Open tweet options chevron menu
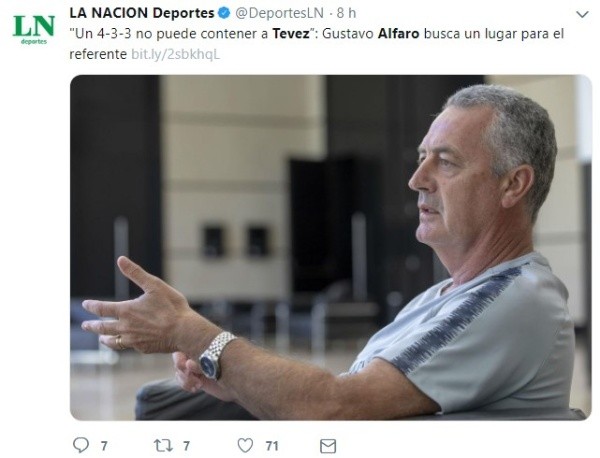 tap(582, 15)
